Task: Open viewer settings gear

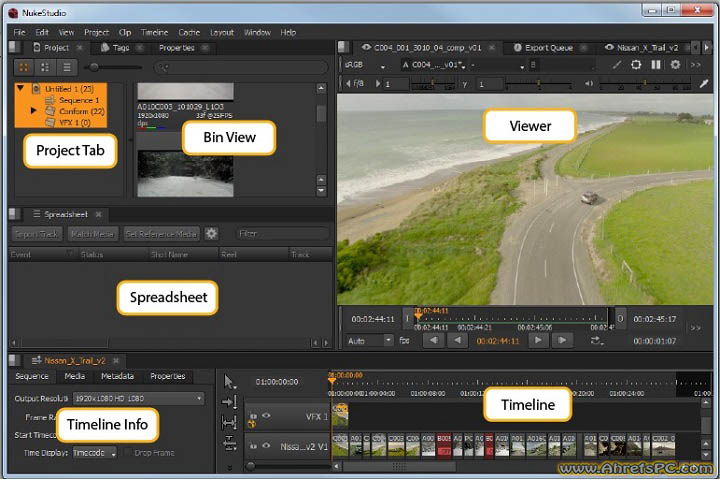Action: click(675, 65)
